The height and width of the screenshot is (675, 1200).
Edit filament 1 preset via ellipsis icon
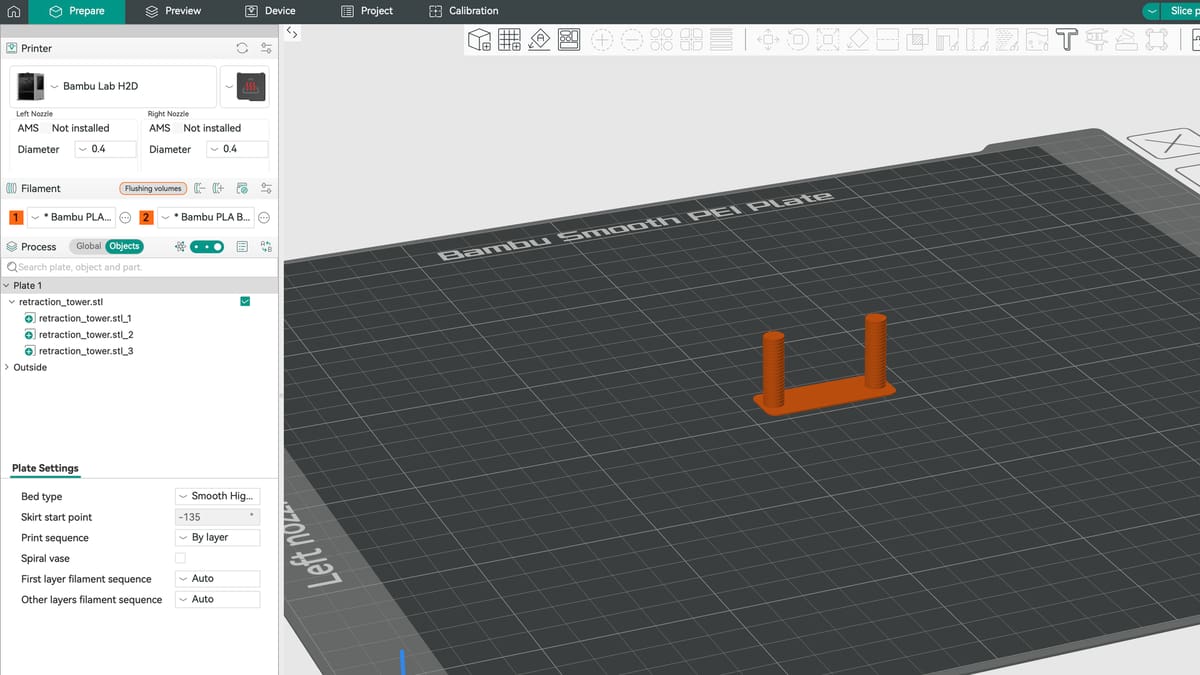tap(126, 217)
